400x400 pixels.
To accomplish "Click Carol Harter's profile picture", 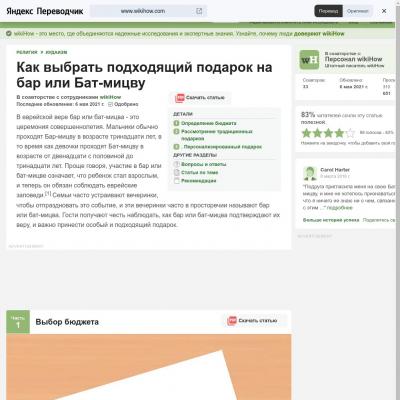I will click(x=310, y=173).
